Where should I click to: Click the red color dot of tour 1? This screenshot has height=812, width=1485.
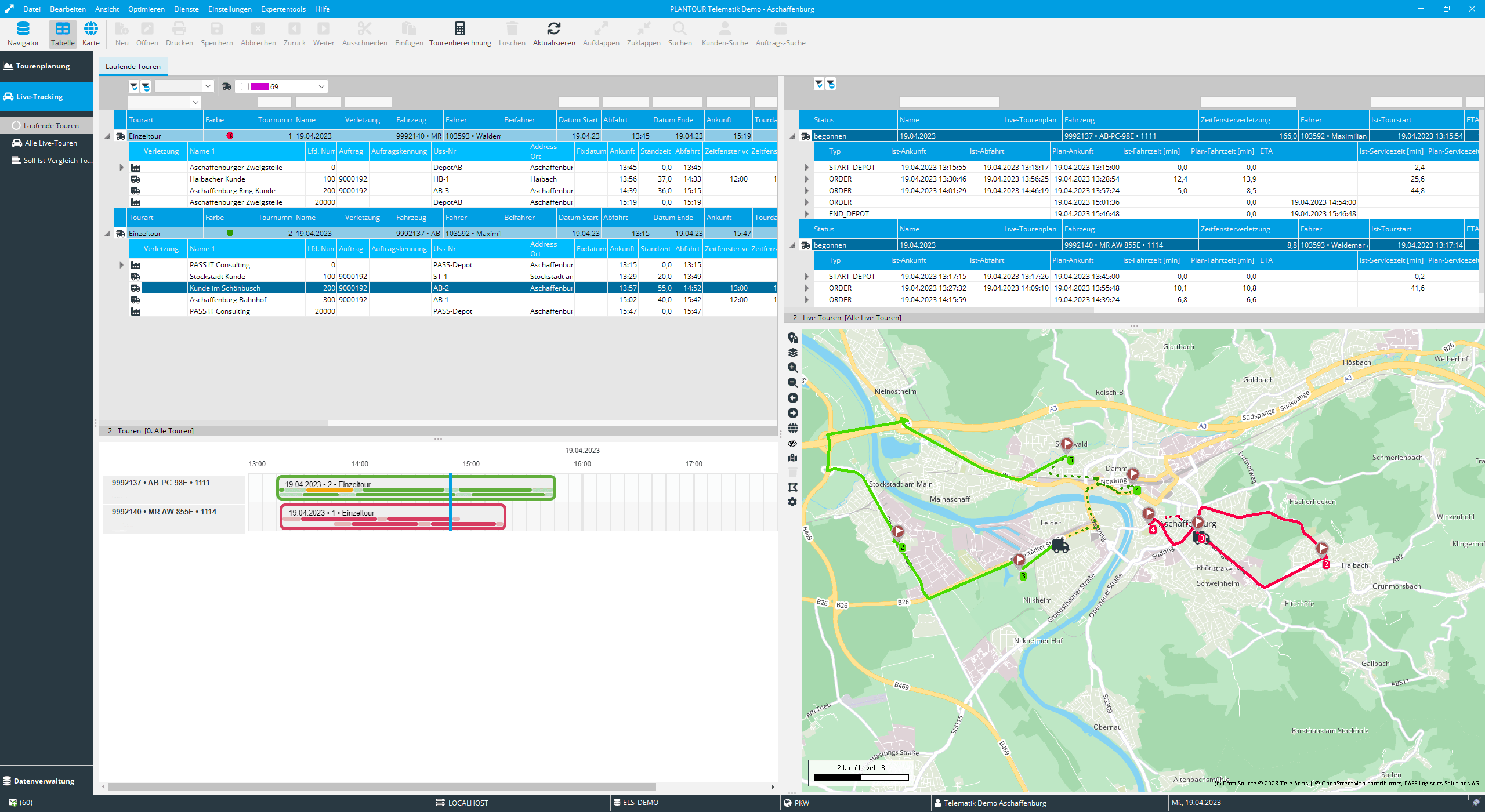click(x=230, y=136)
